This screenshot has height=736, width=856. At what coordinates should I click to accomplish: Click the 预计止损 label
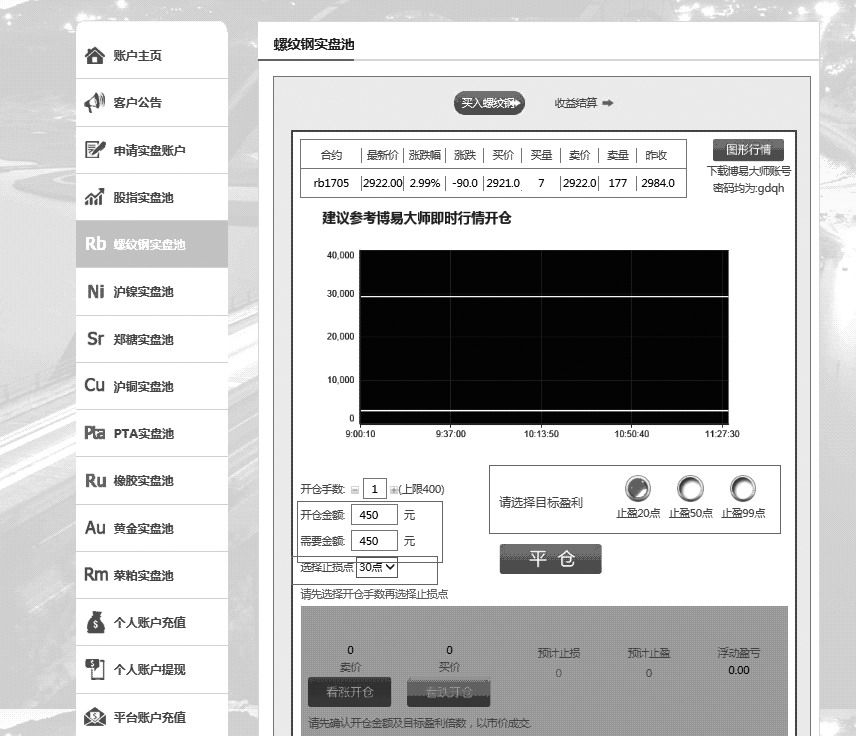tap(558, 652)
